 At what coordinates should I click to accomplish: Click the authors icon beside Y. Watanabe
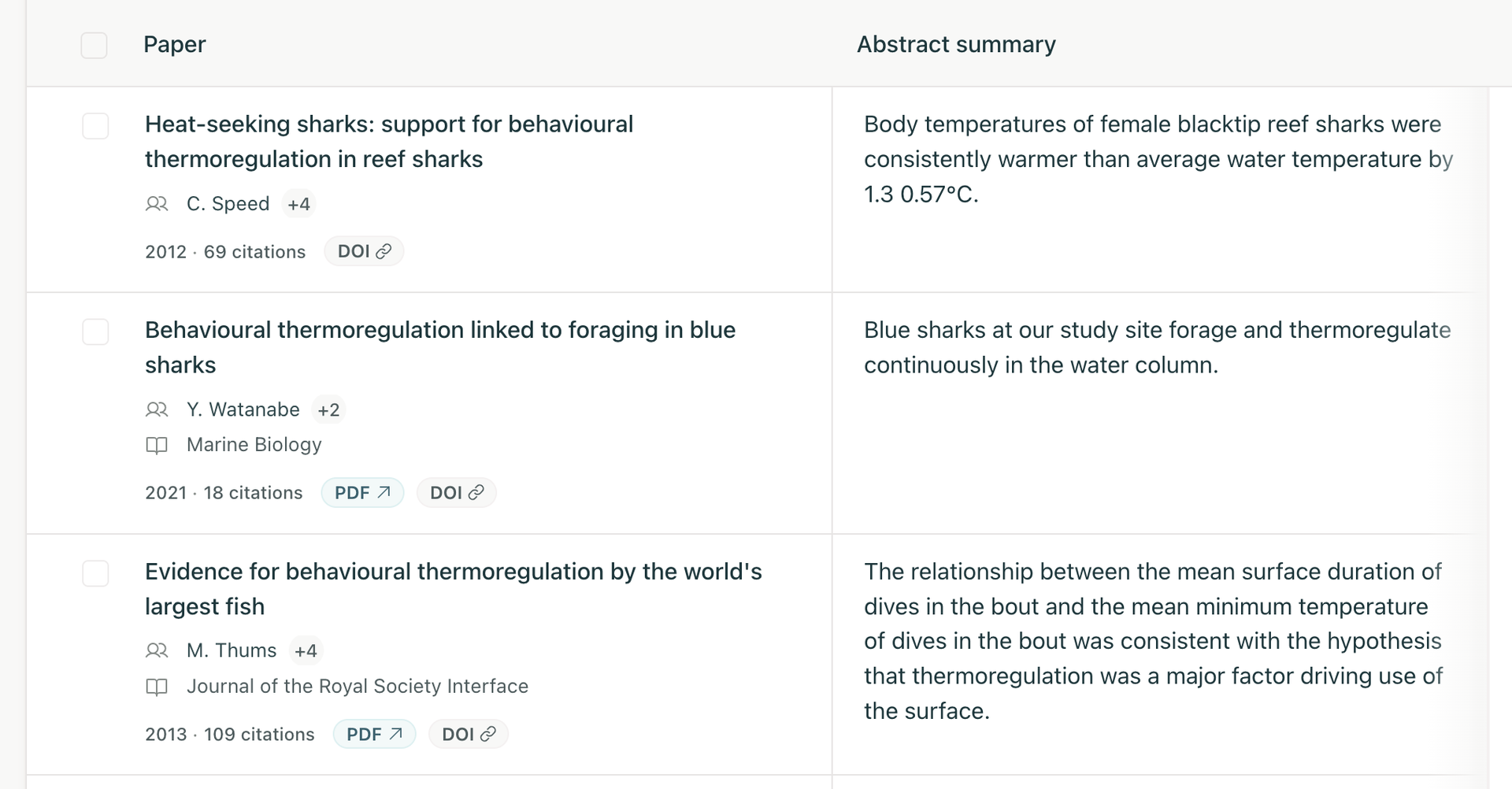(x=157, y=409)
